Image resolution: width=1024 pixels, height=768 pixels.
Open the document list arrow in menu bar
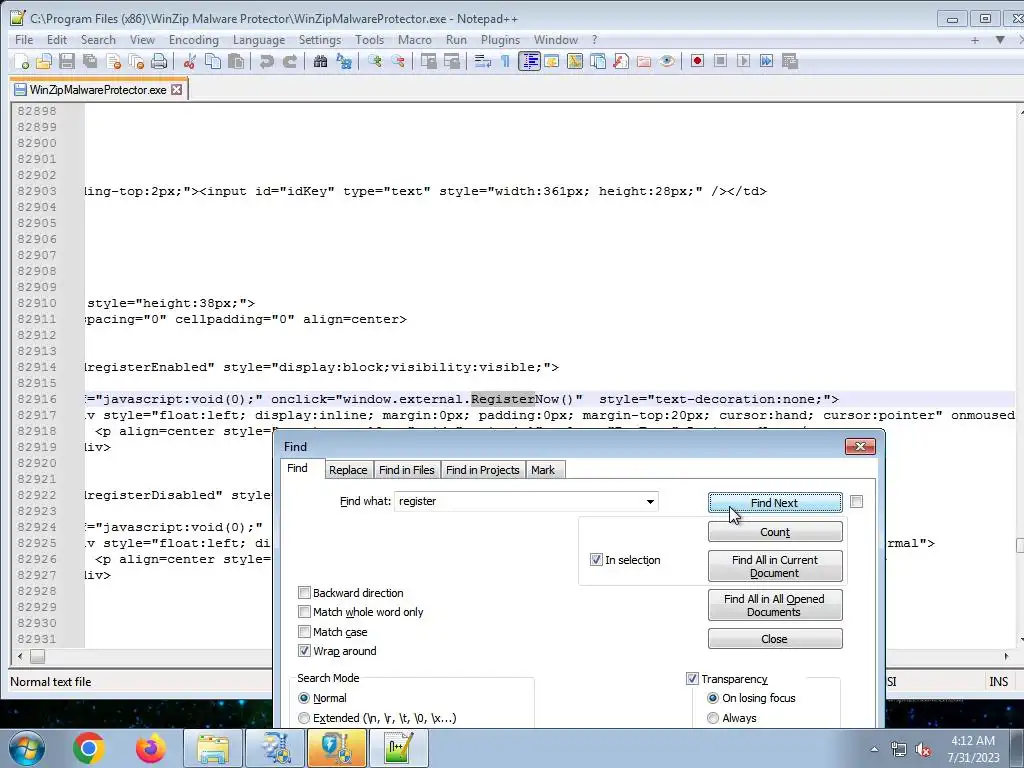1000,40
